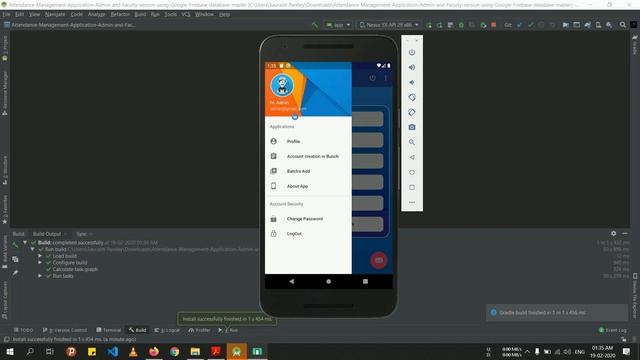Take emulator screenshot with camera icon
Viewport: 640px width, 360px height.
(412, 127)
